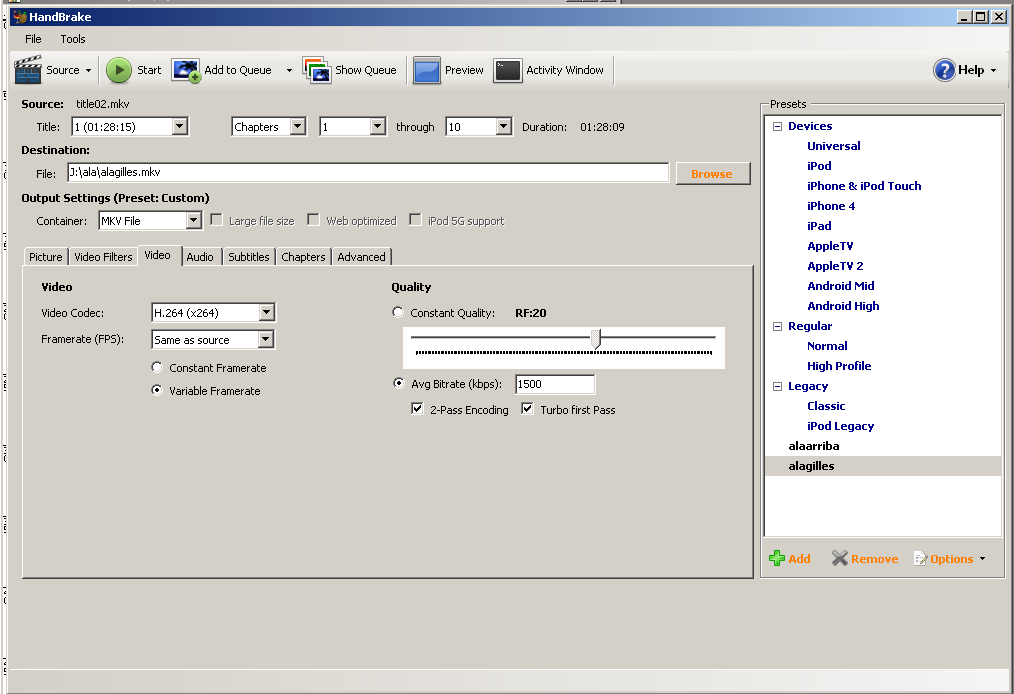Screen dimensions: 1014x694
Task: Collapse the Regular preset group
Action: (x=777, y=326)
